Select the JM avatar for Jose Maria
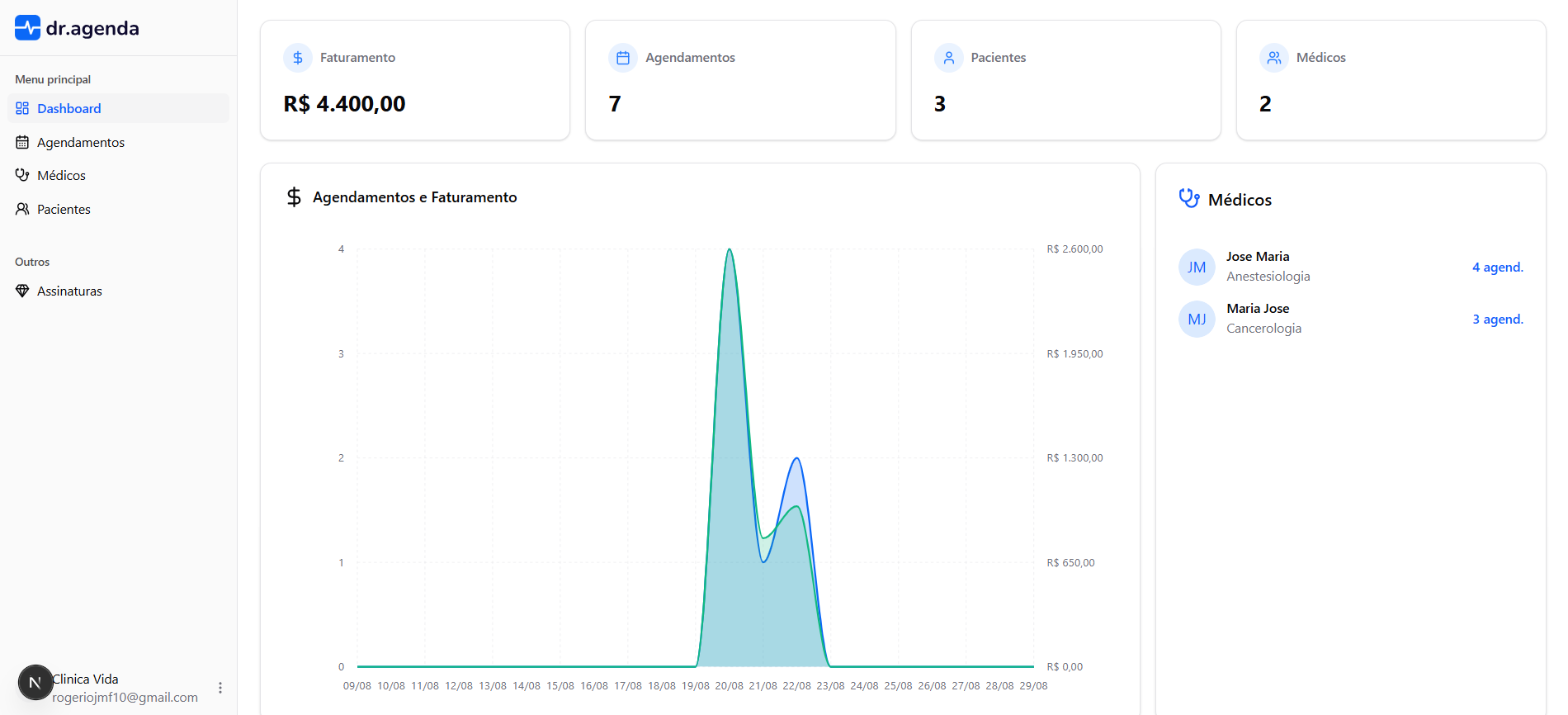This screenshot has height=715, width=1568. coord(1197,268)
